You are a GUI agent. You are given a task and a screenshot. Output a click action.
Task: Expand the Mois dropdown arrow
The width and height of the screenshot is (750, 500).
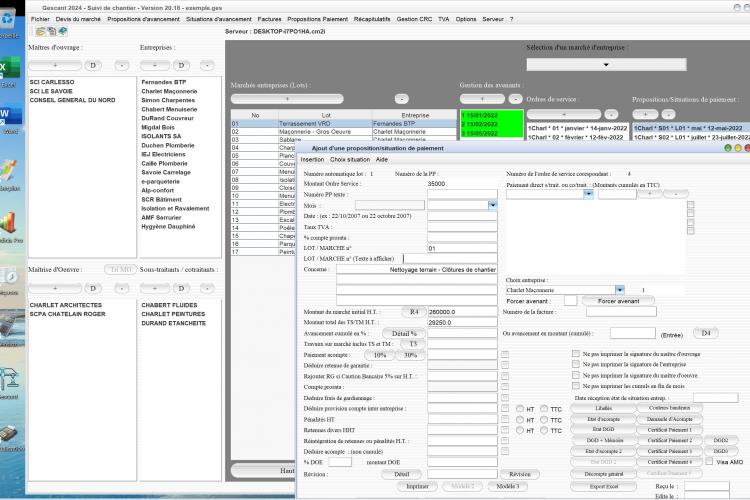click(x=492, y=205)
